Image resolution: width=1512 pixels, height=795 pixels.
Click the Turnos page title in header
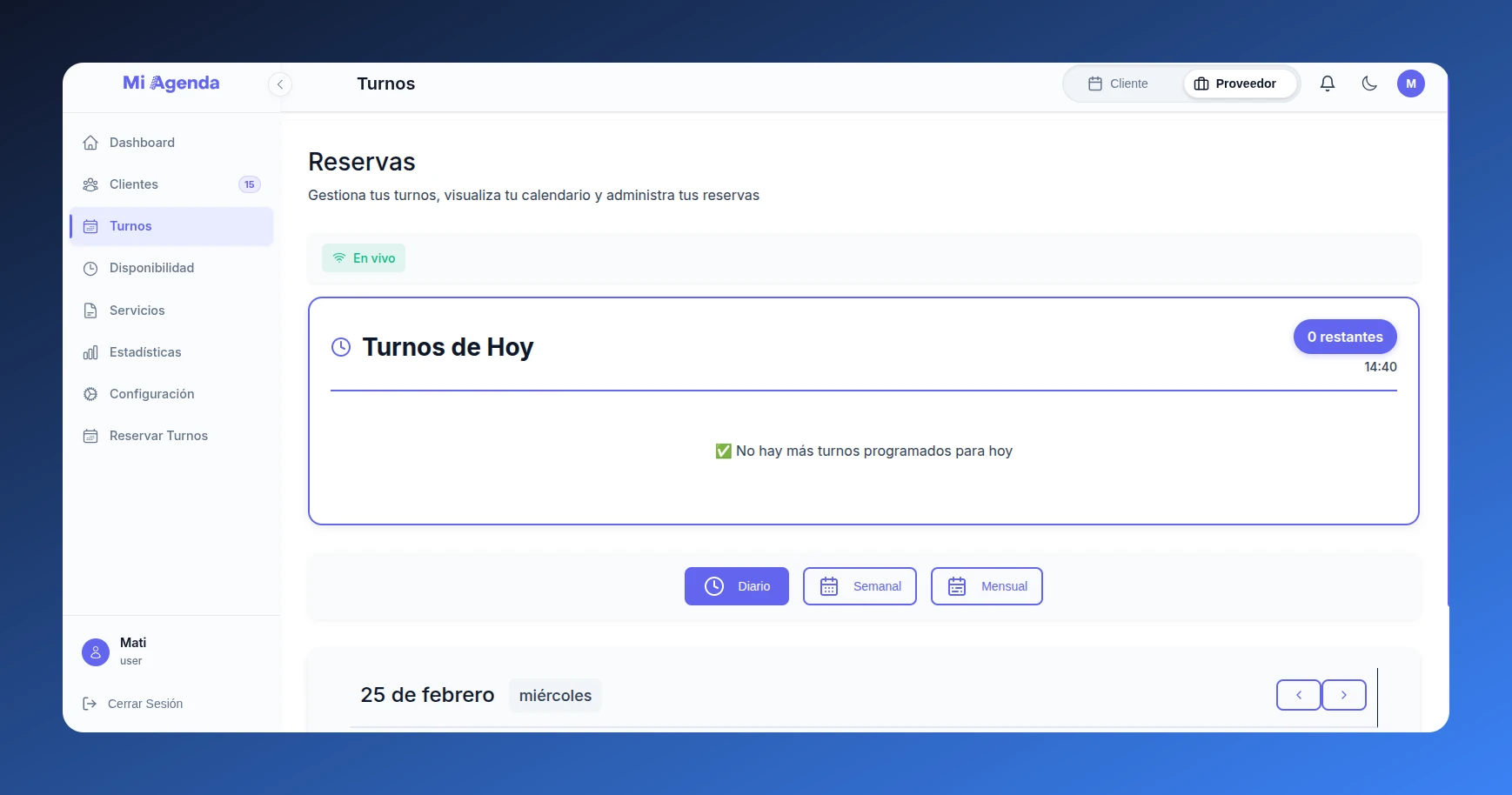pos(386,84)
